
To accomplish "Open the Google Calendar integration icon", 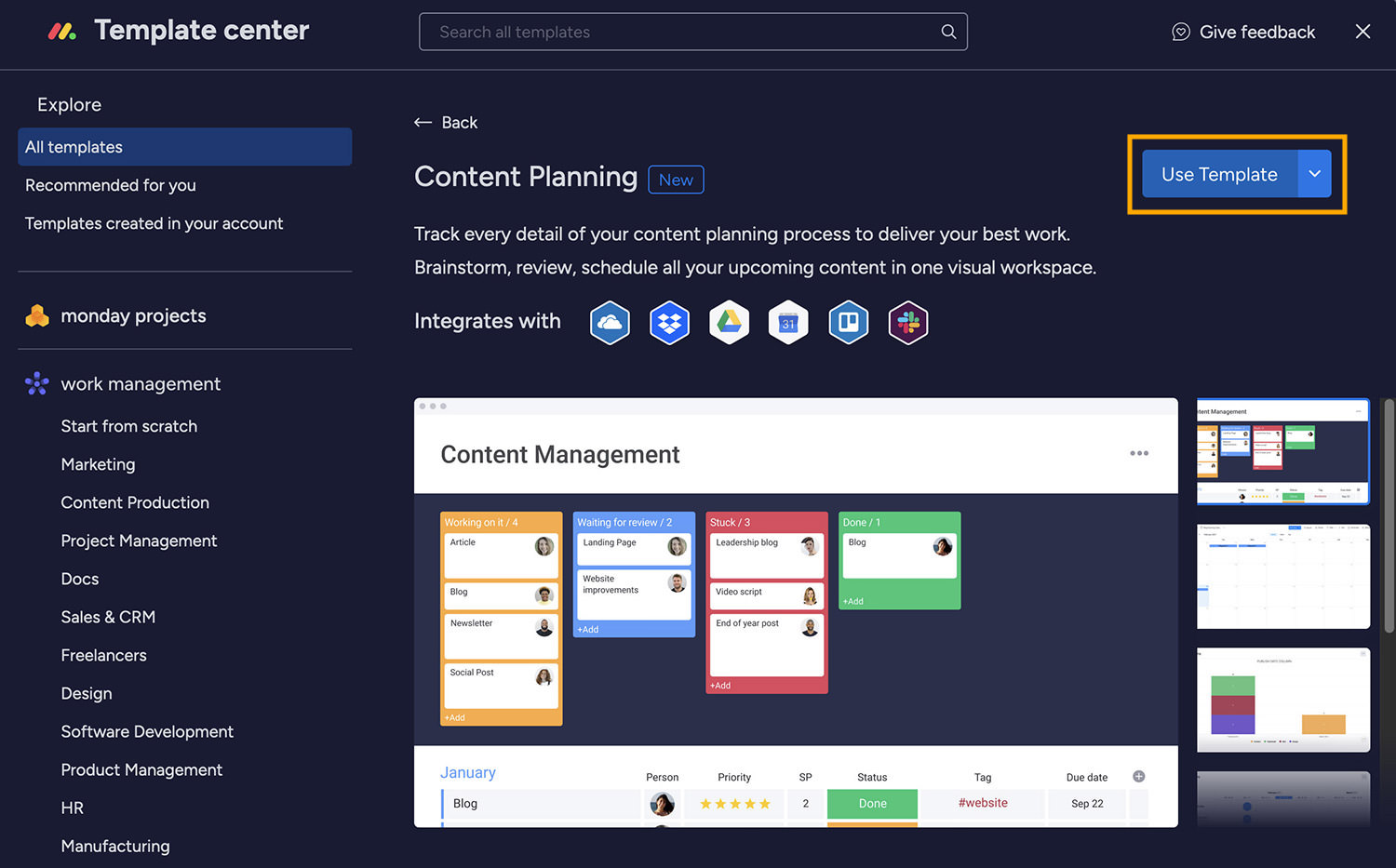I will (x=788, y=323).
